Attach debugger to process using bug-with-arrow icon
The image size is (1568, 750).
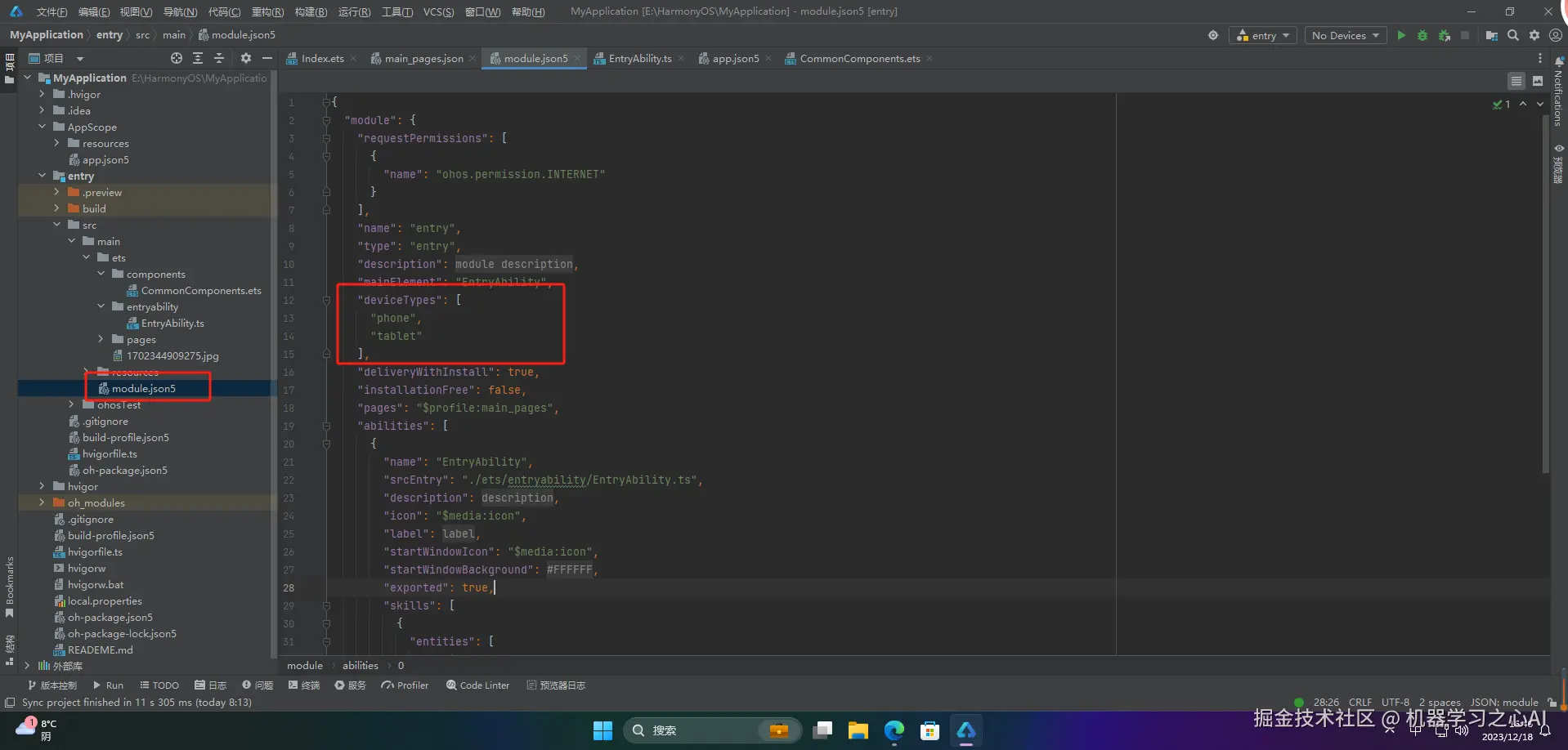[1445, 35]
